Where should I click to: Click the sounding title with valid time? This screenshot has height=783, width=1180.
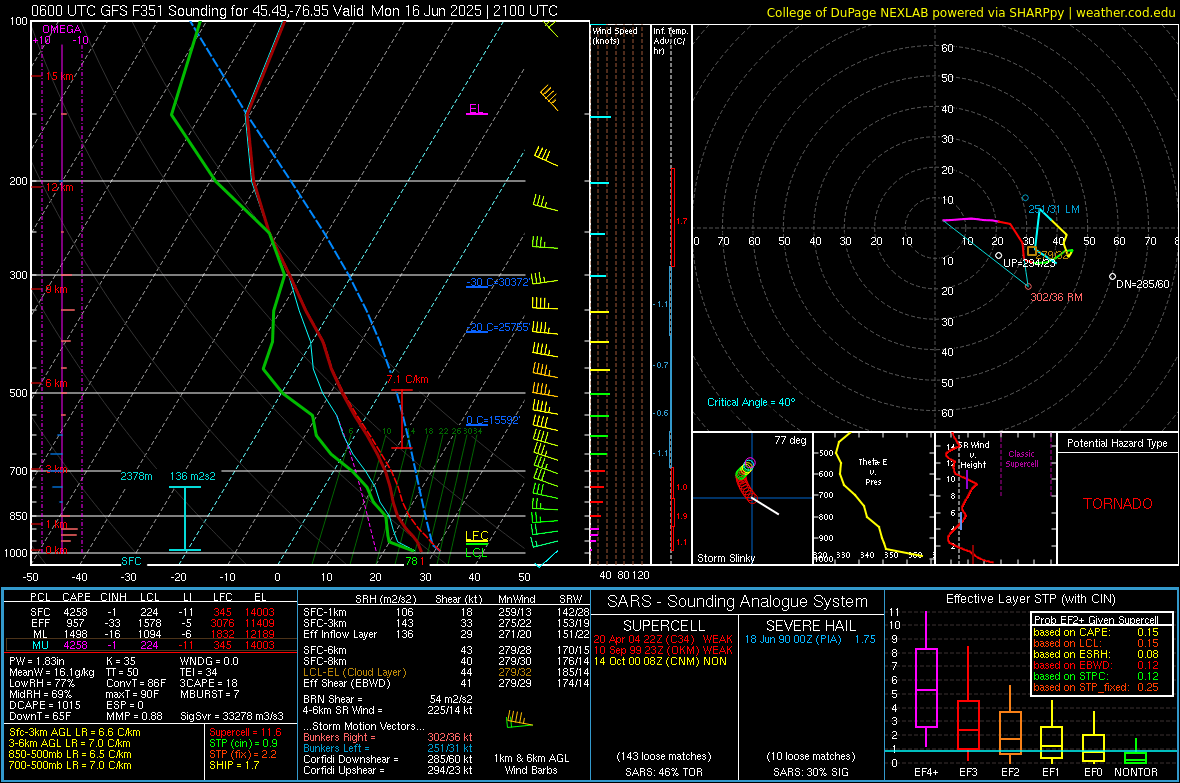(294, 11)
